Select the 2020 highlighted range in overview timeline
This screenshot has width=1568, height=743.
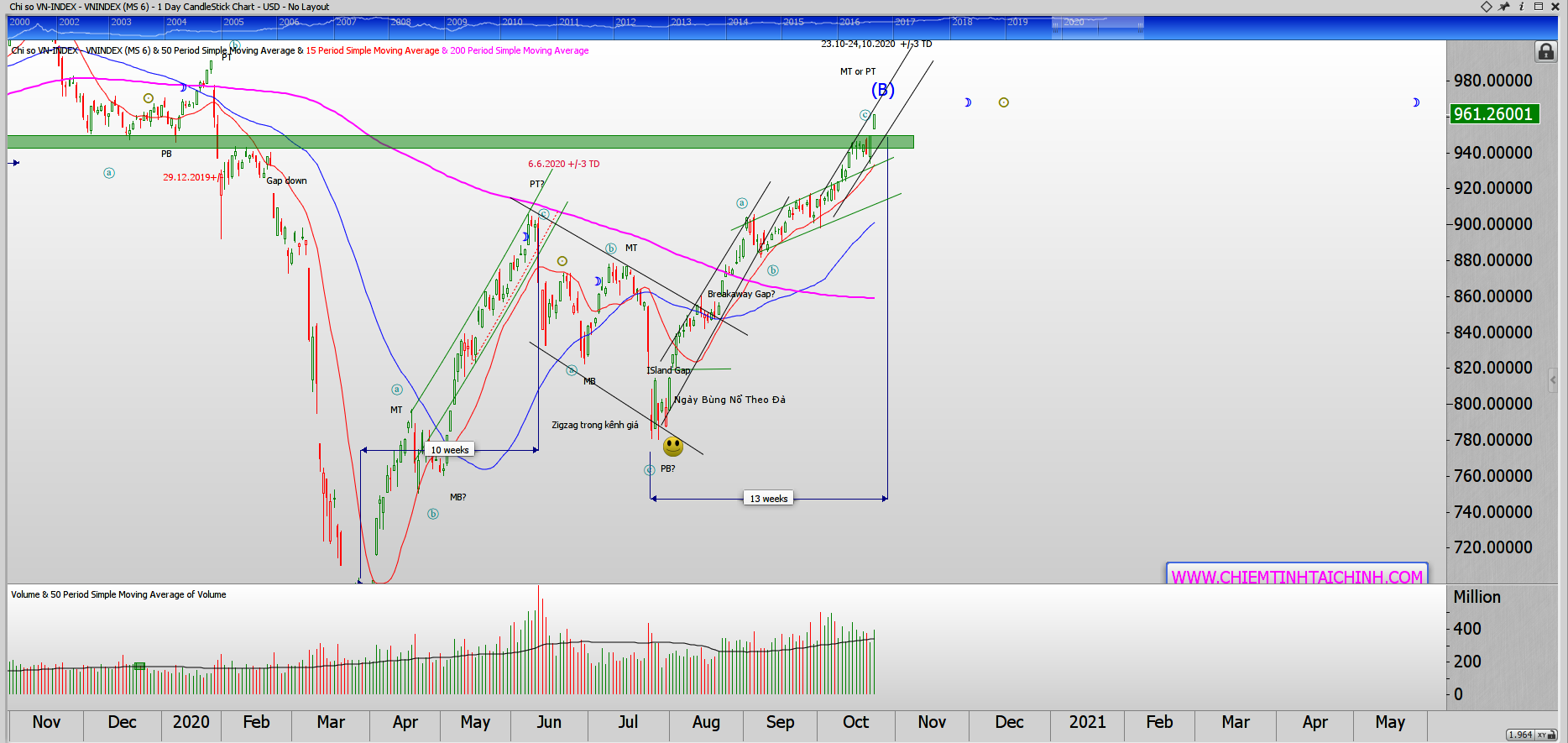click(x=1097, y=27)
